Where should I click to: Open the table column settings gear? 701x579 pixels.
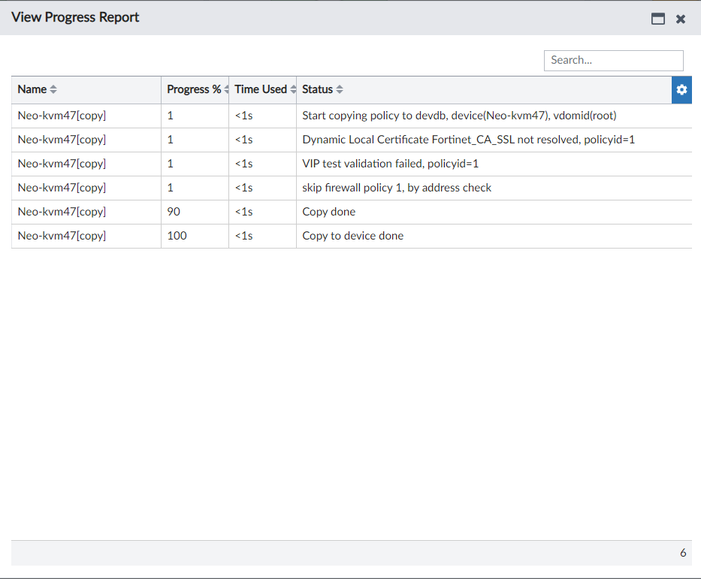(x=682, y=90)
